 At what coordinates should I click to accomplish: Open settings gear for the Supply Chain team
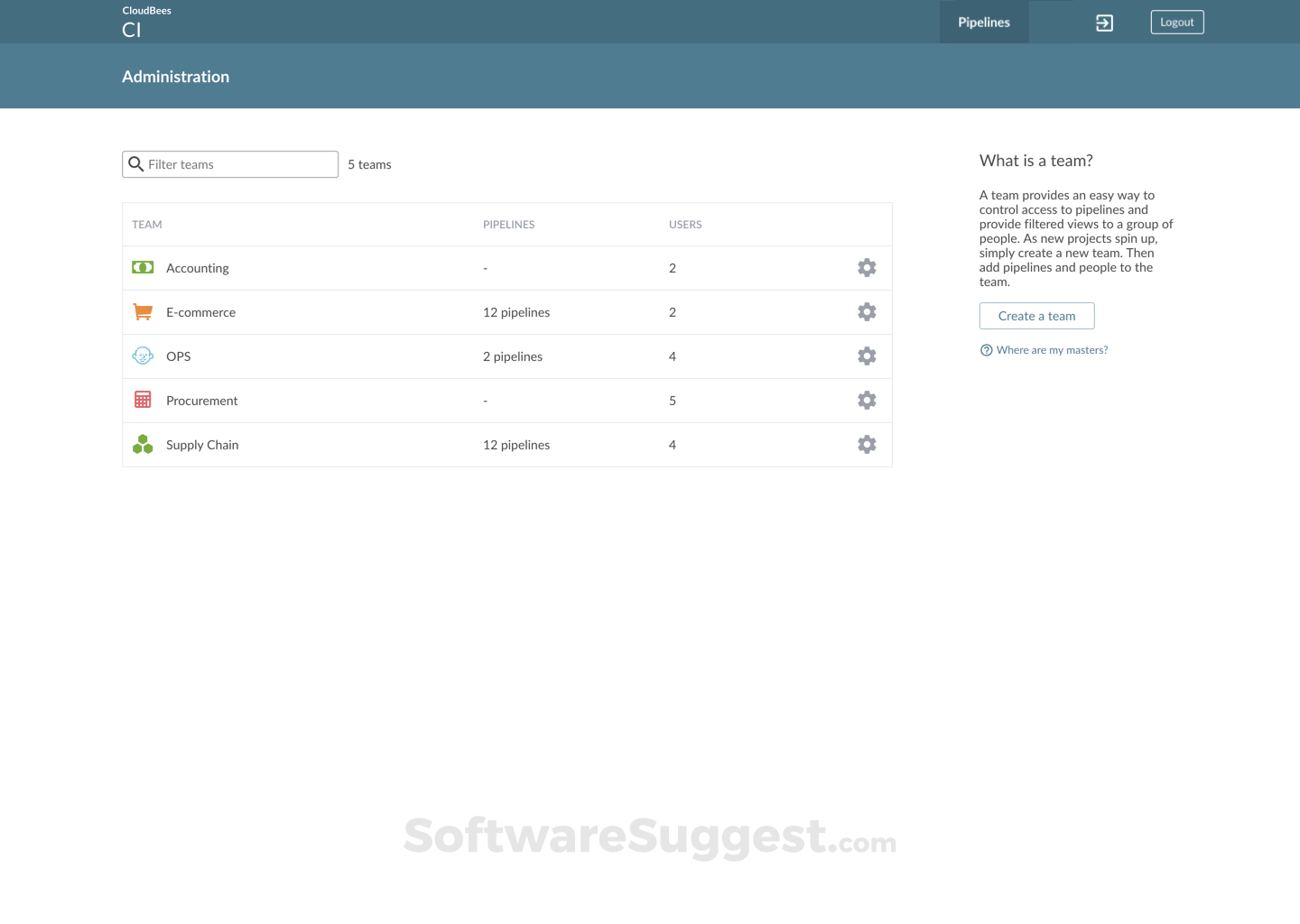pos(867,444)
